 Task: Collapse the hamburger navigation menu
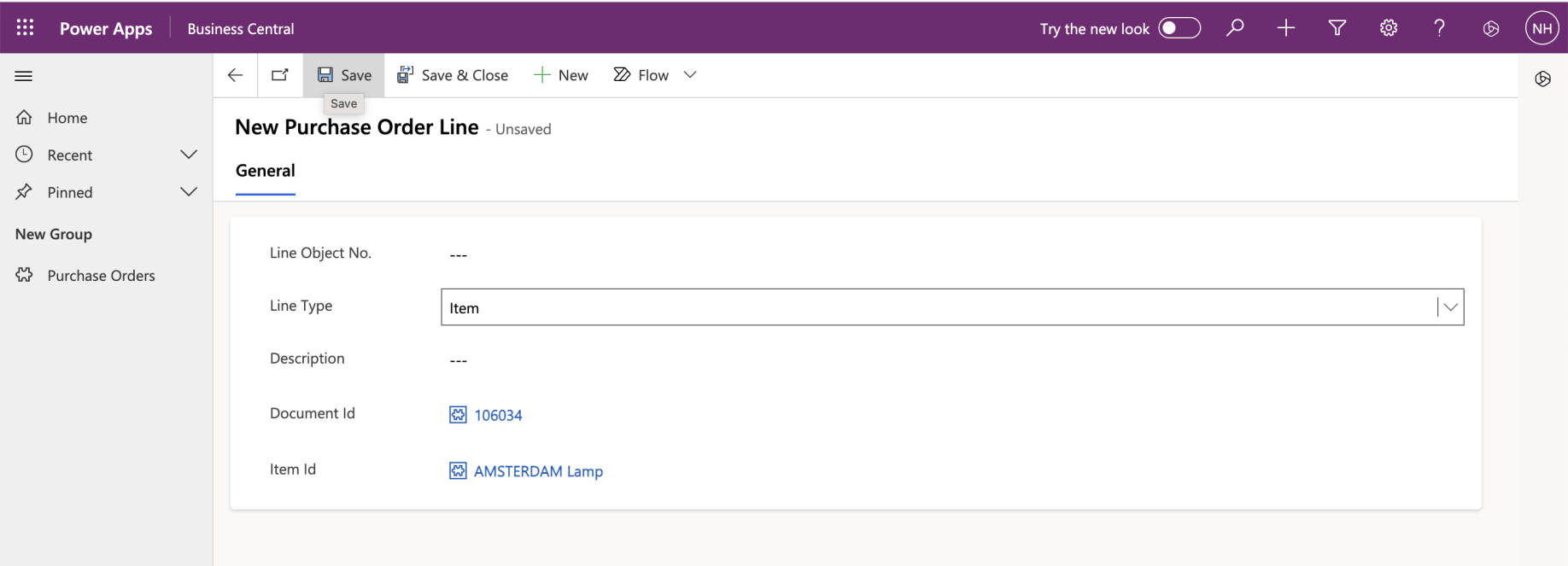pyautogui.click(x=24, y=76)
